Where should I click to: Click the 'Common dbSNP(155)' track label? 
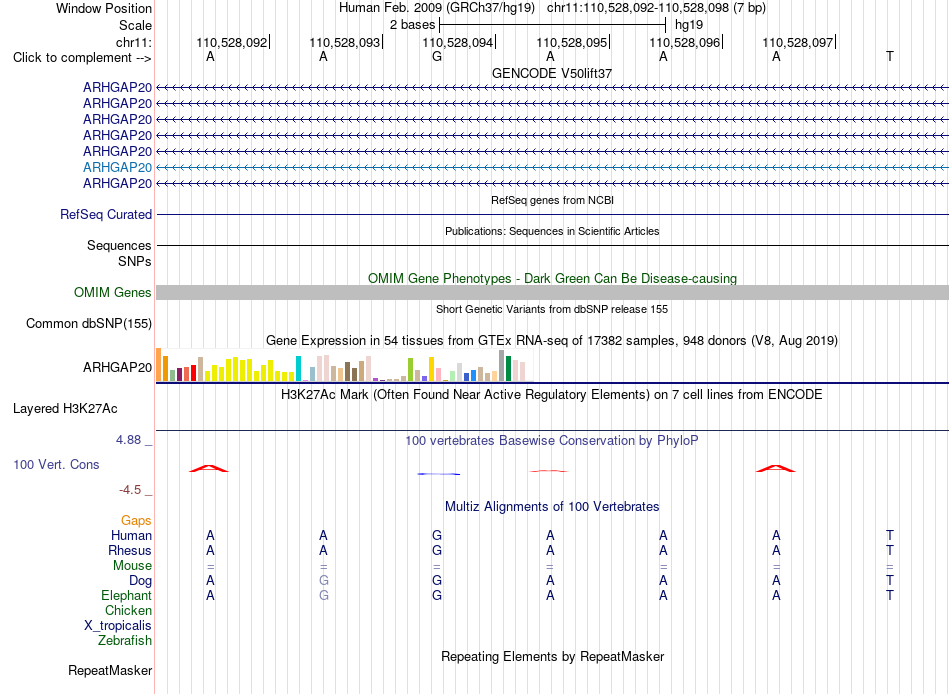pyautogui.click(x=88, y=323)
